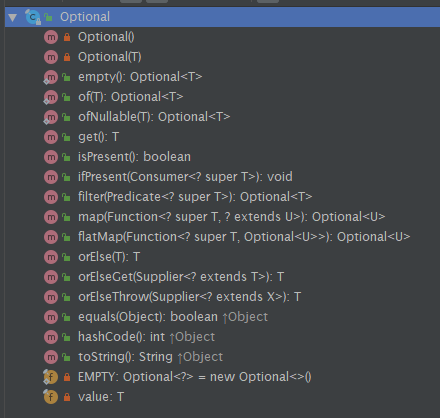Click the private lock icon beside Optional(T)

(x=67, y=57)
